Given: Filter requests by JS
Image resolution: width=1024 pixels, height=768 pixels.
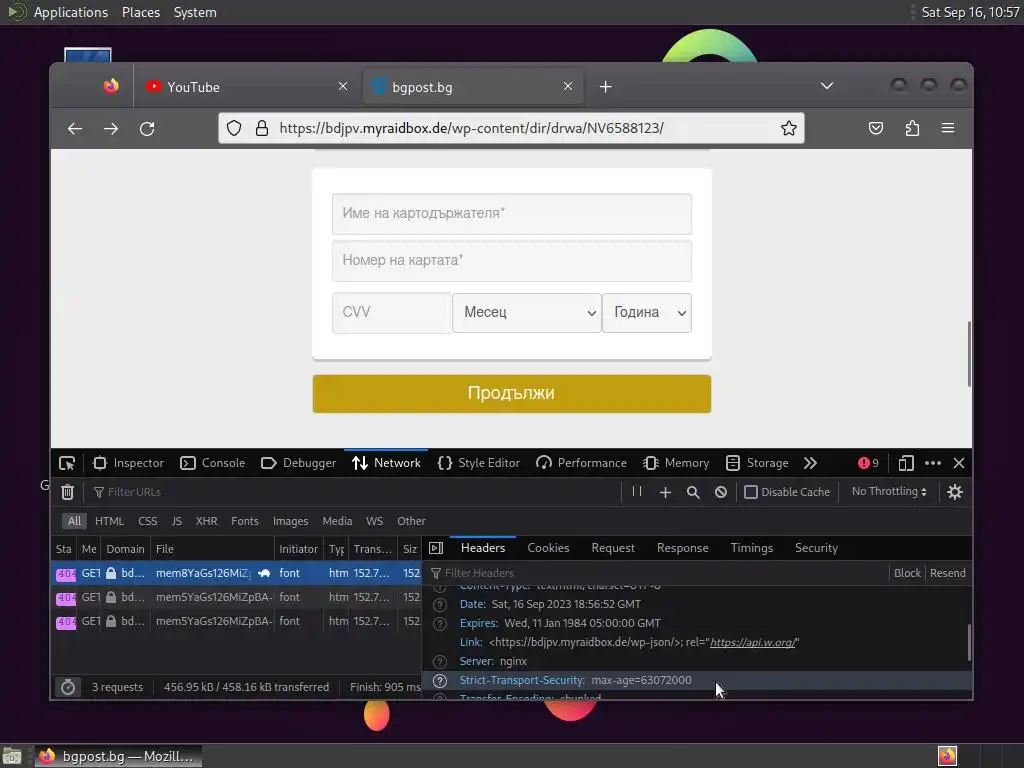Looking at the screenshot, I should coord(176,521).
